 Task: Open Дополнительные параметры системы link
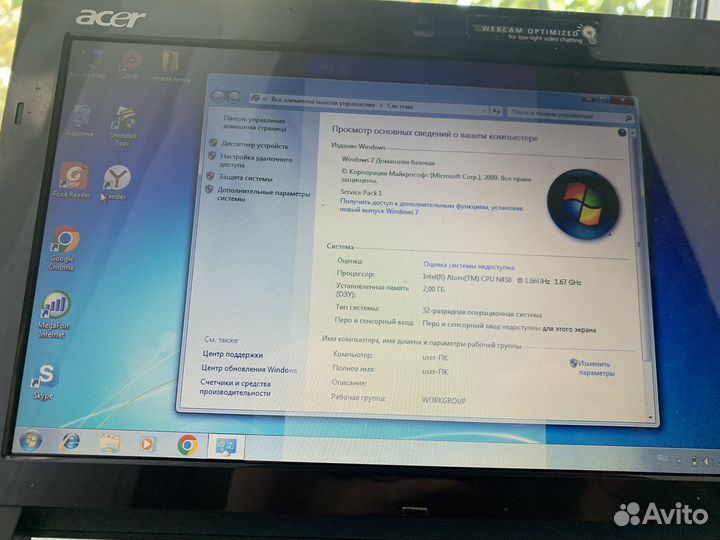263,195
